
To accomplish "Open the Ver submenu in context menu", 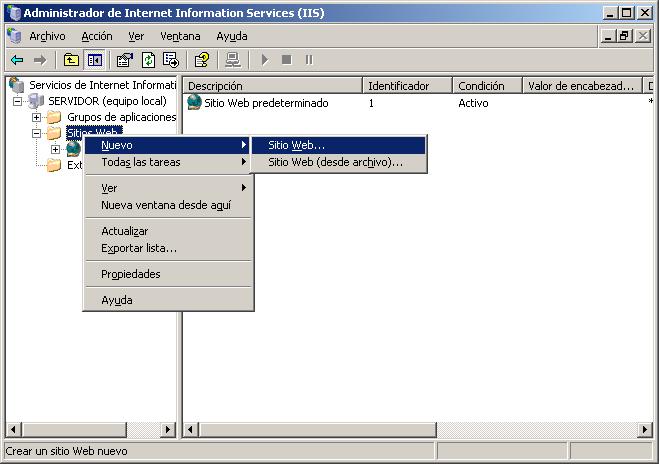I will (x=168, y=188).
